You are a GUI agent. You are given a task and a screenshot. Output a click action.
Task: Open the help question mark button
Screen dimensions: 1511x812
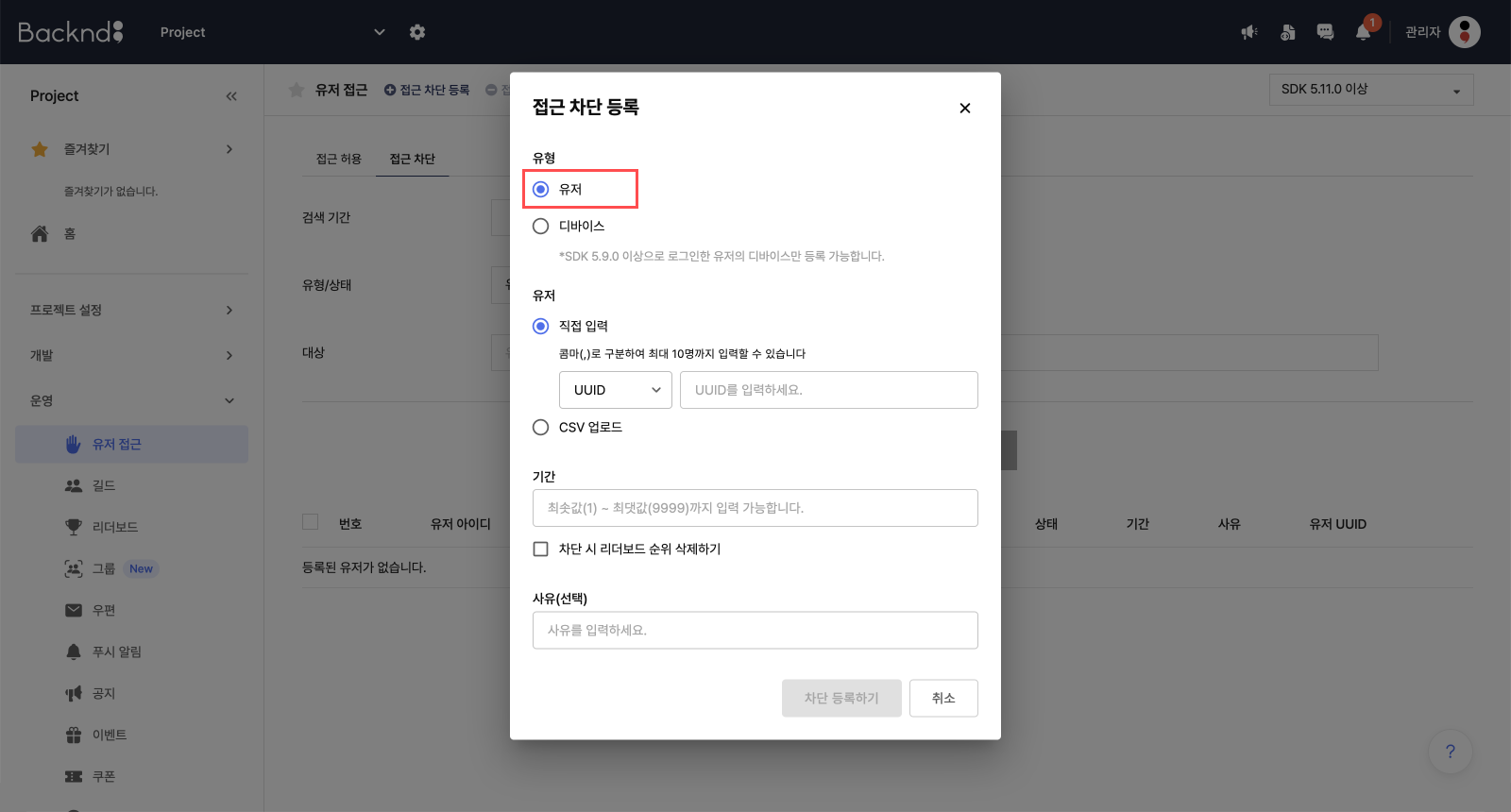pyautogui.click(x=1451, y=752)
